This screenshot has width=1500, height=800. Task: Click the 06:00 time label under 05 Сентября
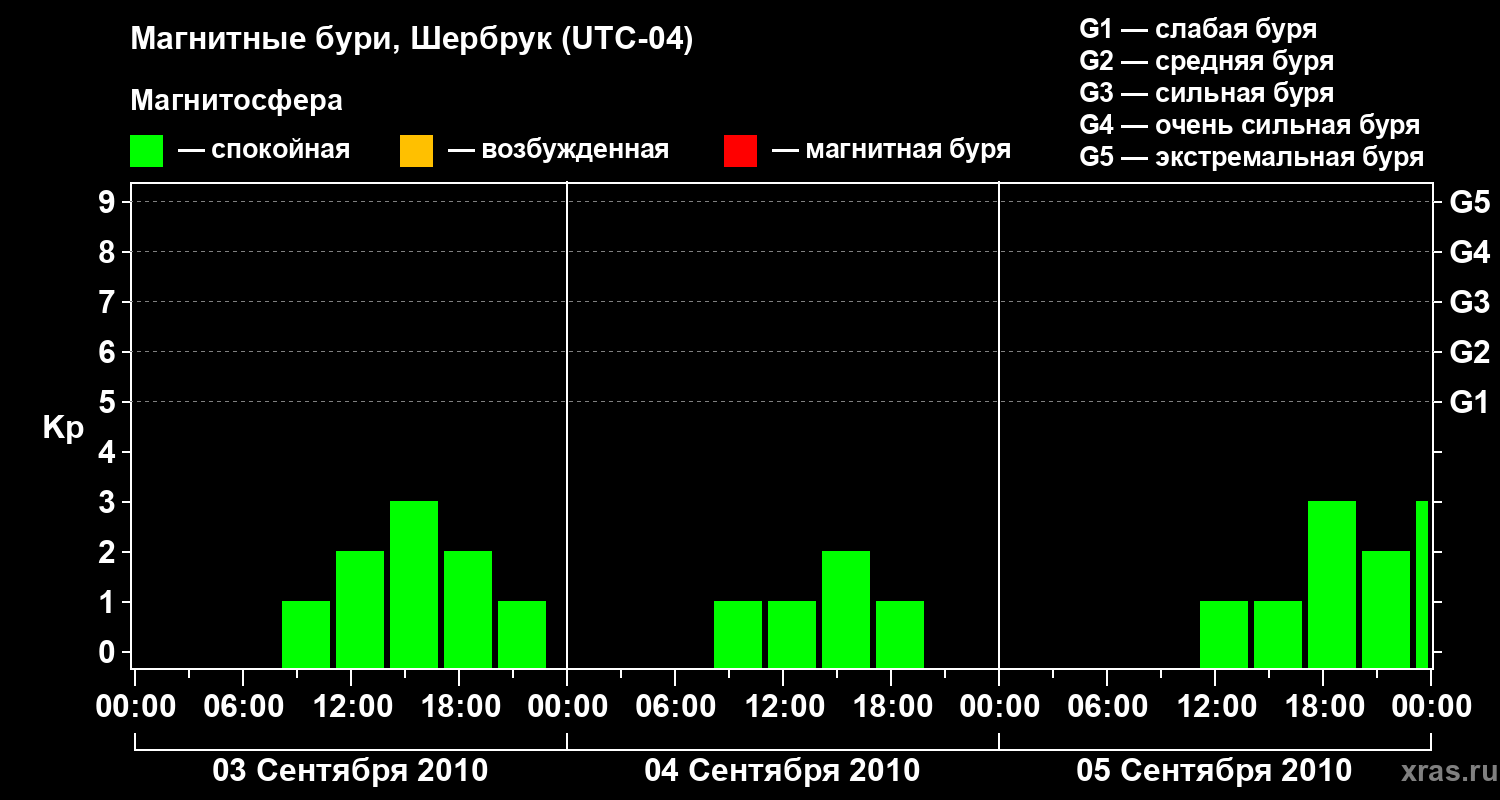(1107, 707)
